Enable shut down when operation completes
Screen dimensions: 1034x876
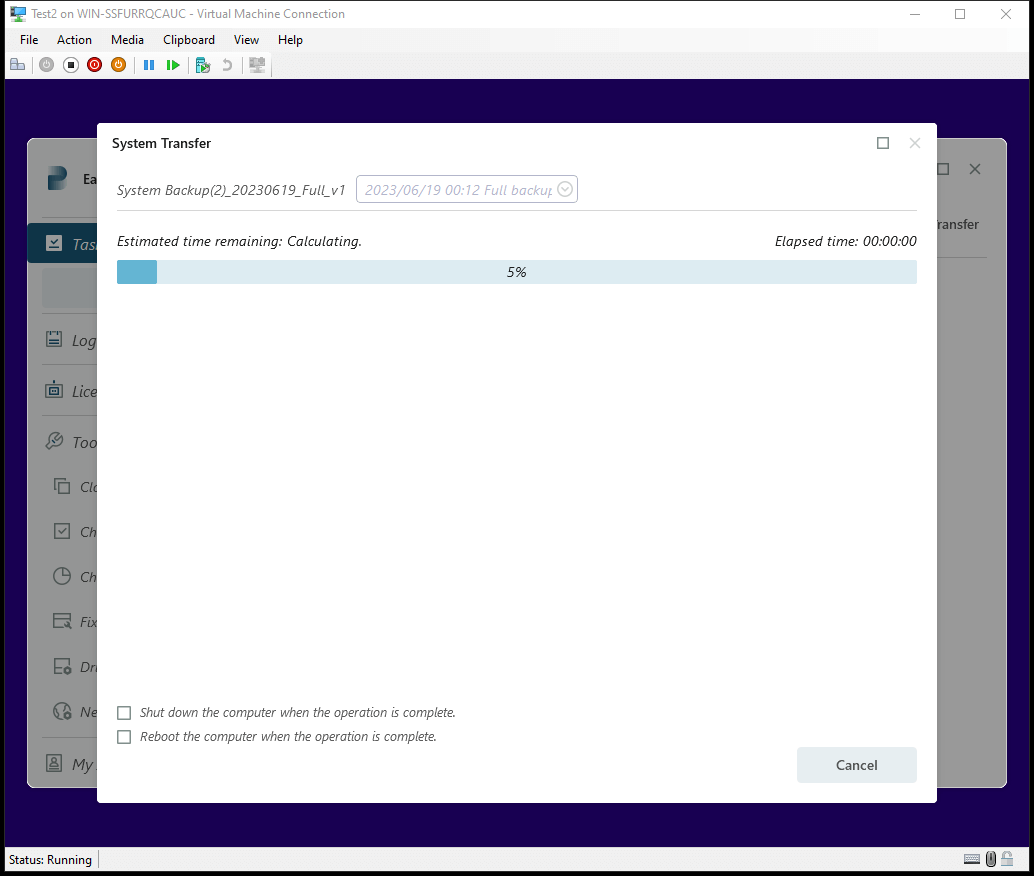124,713
